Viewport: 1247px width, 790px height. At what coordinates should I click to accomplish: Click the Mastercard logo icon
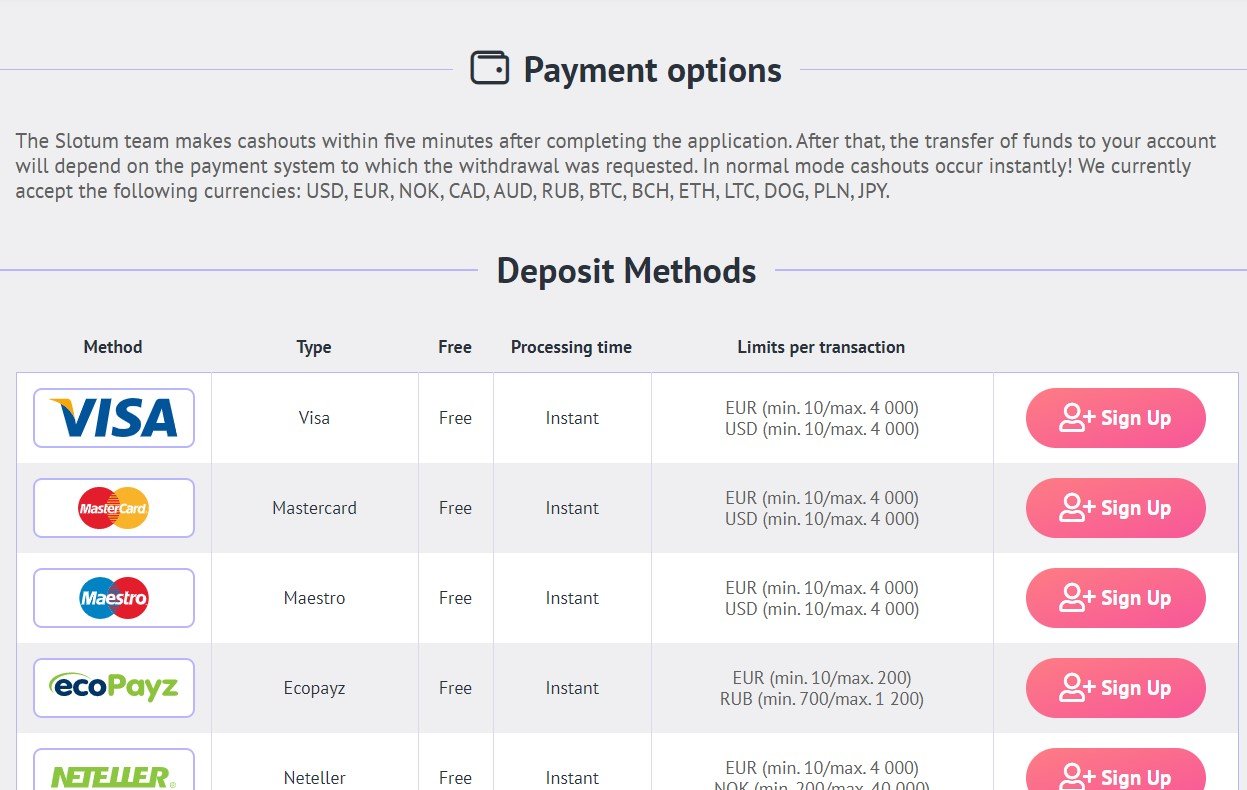tap(114, 508)
